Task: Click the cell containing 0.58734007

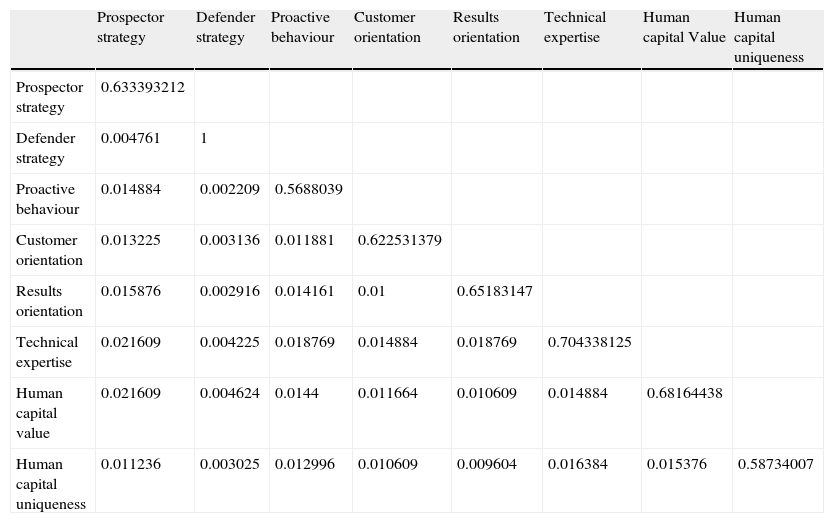Action: click(775, 464)
